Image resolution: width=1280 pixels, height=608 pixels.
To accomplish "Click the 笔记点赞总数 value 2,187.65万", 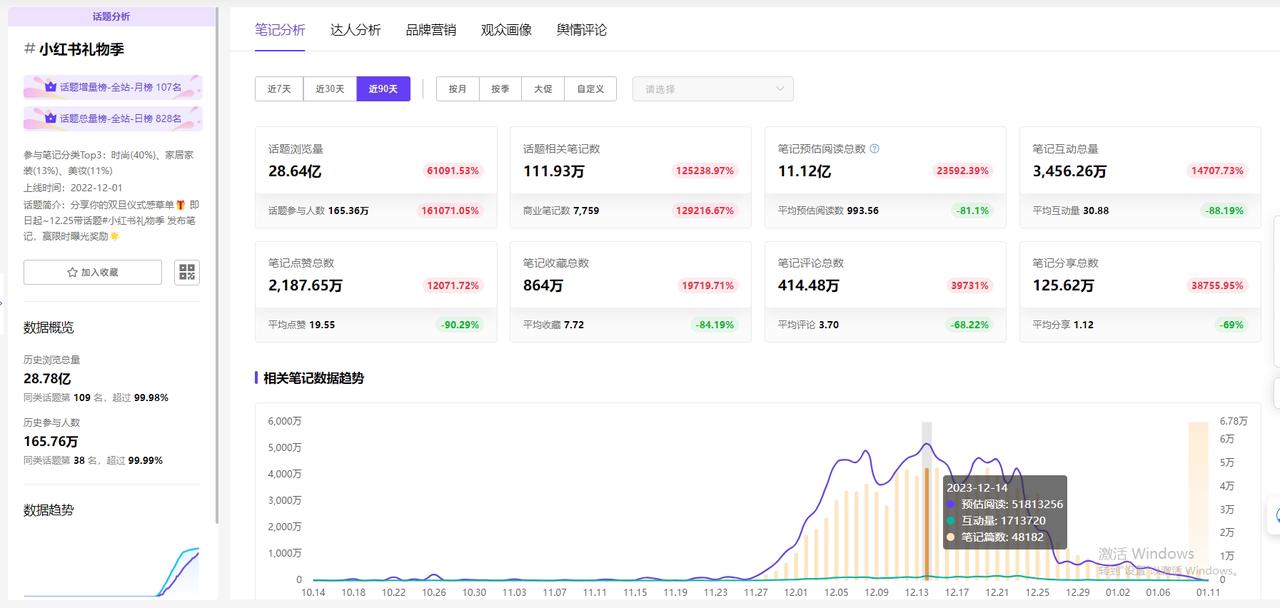I will point(305,285).
